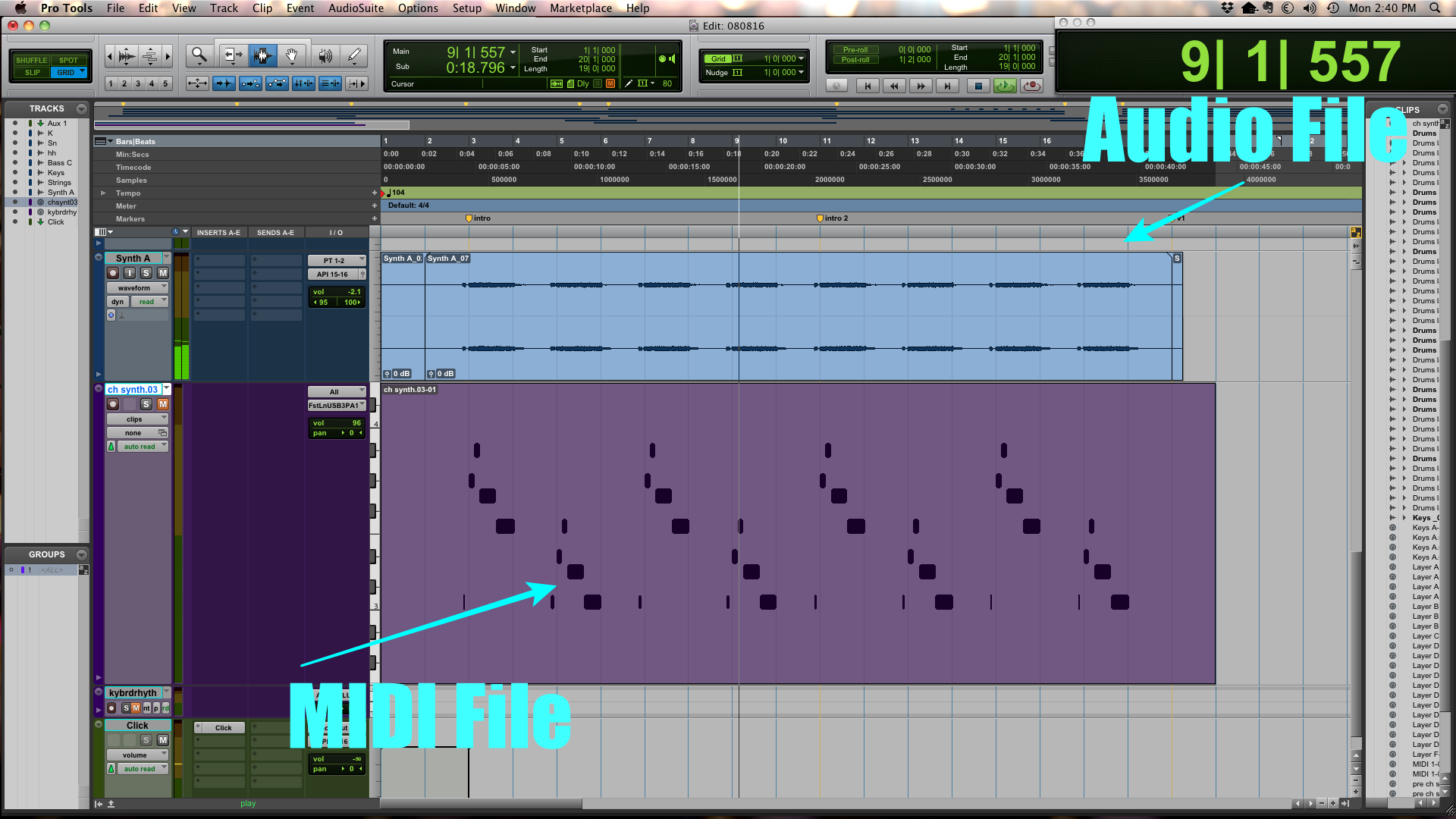Select the Pencil tool

point(354,55)
